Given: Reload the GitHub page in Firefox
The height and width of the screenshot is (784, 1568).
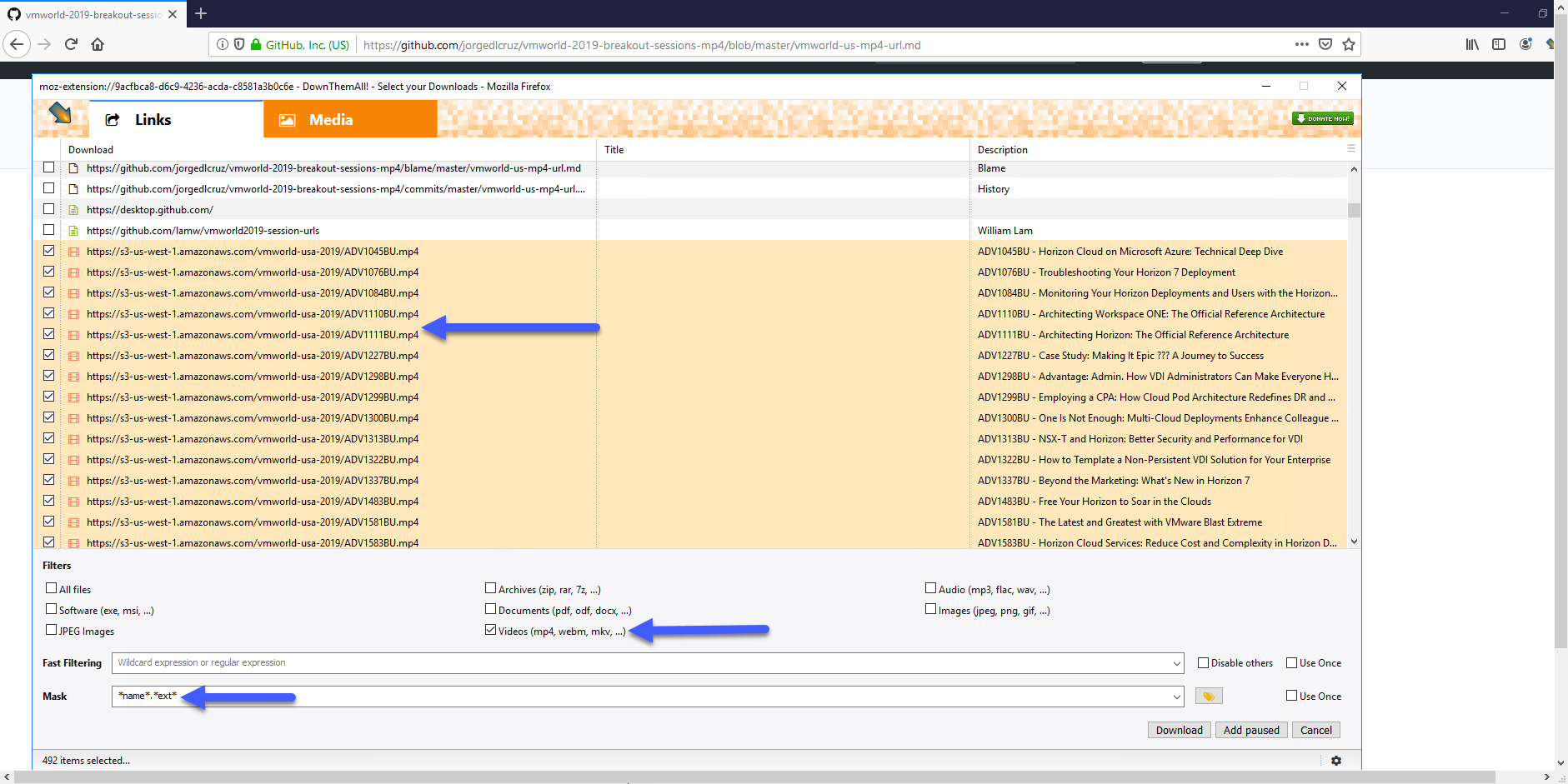Looking at the screenshot, I should pos(71,44).
